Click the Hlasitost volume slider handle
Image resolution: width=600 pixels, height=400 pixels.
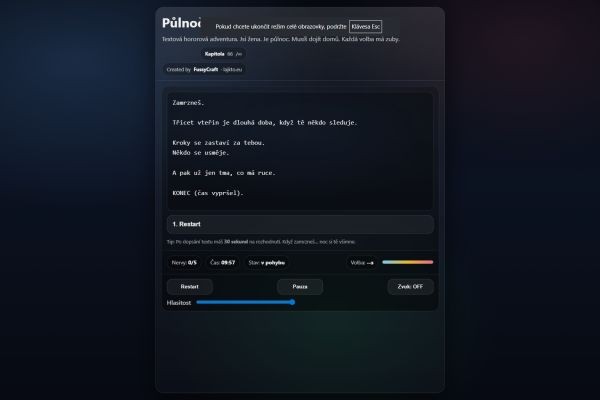[292, 302]
